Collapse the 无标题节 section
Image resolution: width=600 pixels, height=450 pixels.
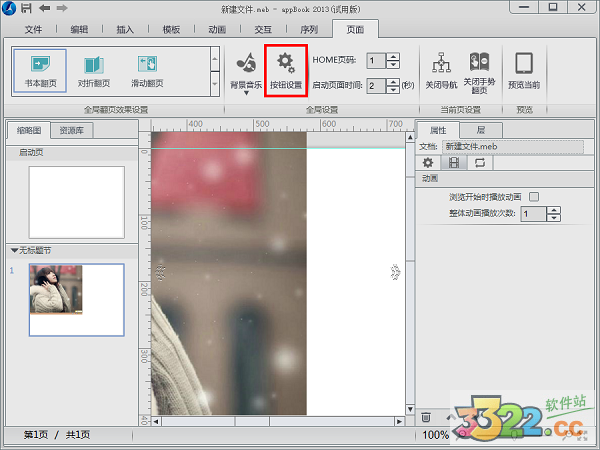[x=15, y=251]
